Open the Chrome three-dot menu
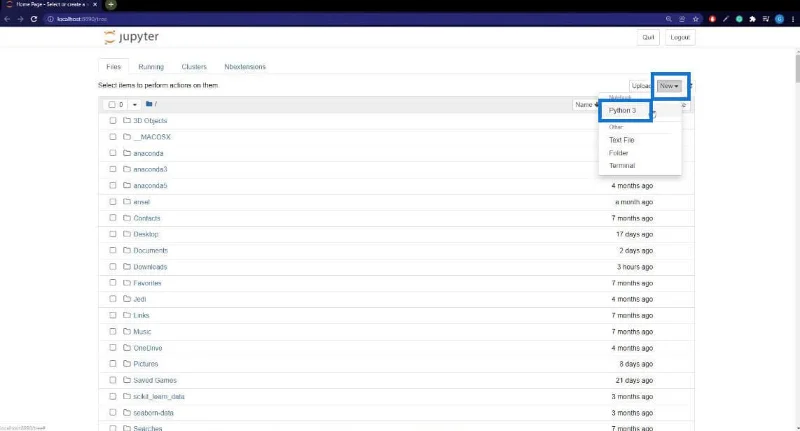800x431 pixels. tap(792, 19)
